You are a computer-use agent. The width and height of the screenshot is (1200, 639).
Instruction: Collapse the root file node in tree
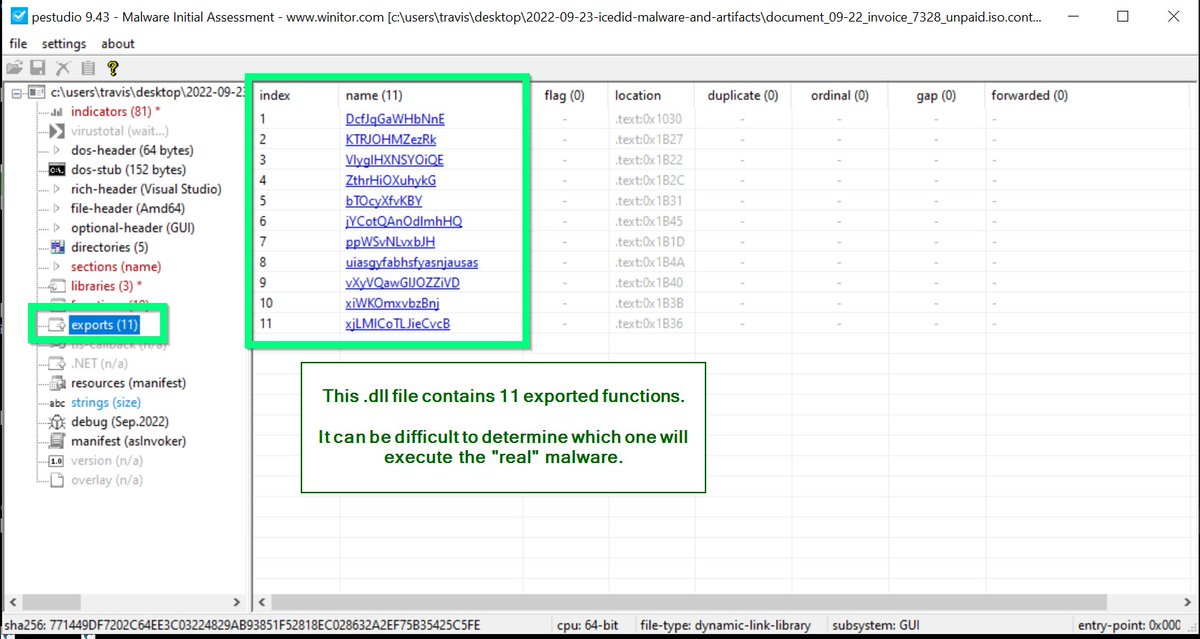17,92
